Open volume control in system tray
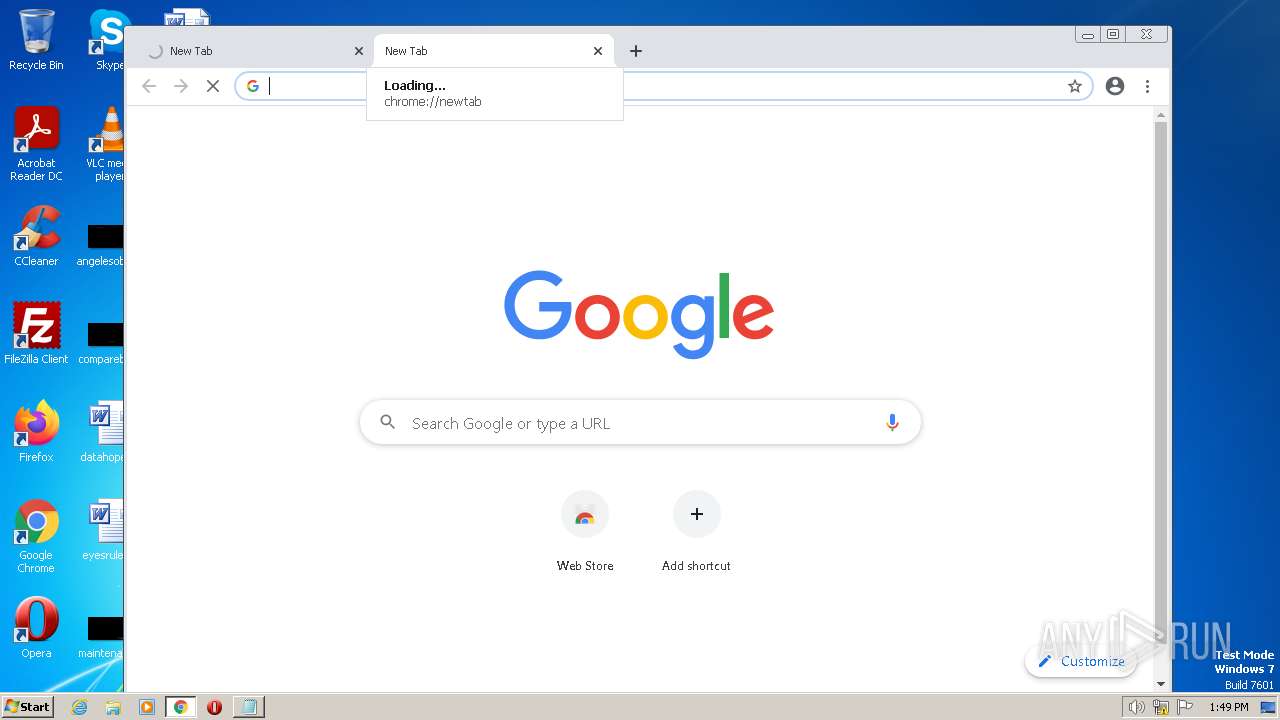 (1136, 707)
